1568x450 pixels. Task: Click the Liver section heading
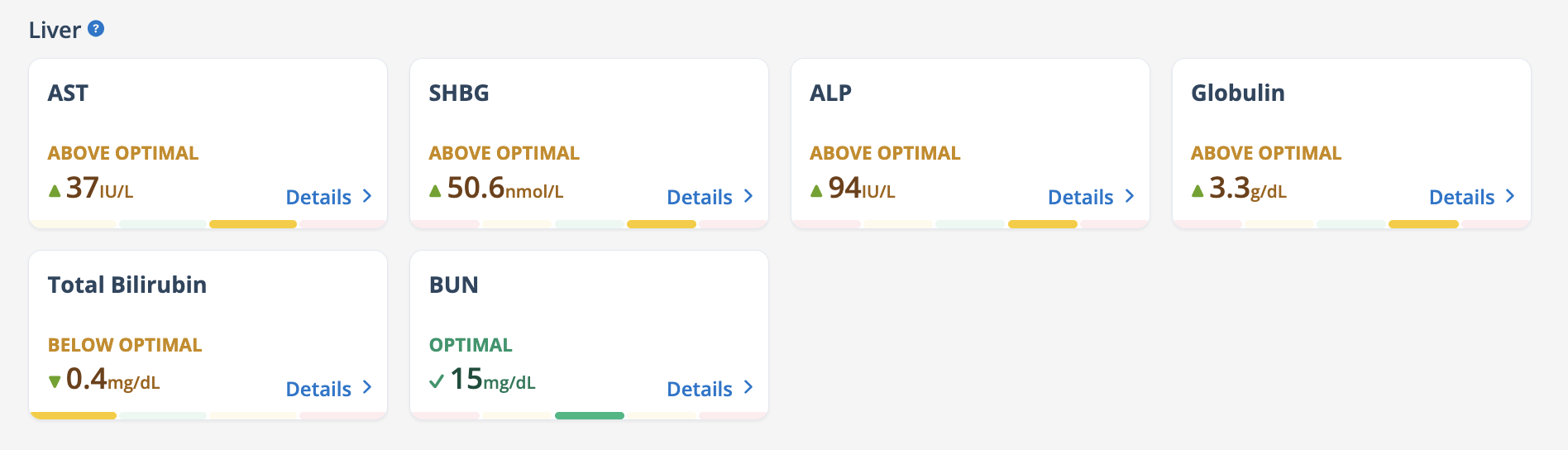(x=55, y=30)
